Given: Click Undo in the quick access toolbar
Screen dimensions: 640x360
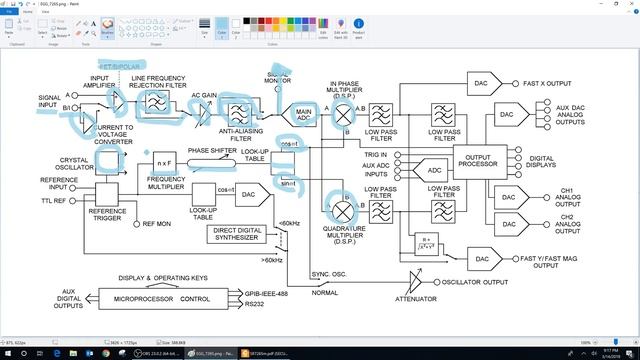Looking at the screenshot, I should (x=20, y=4).
